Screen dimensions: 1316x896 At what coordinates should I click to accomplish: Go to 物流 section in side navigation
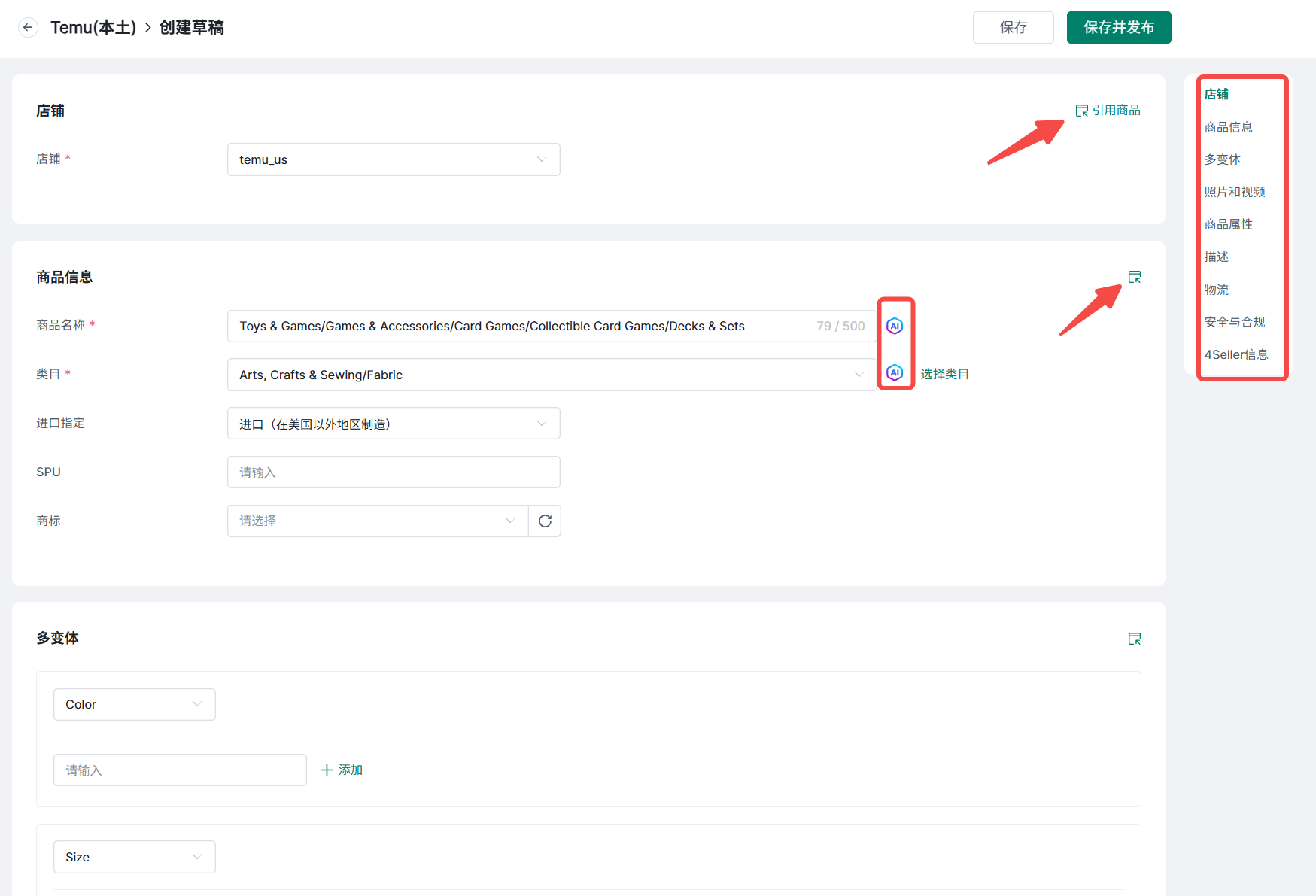(1216, 290)
